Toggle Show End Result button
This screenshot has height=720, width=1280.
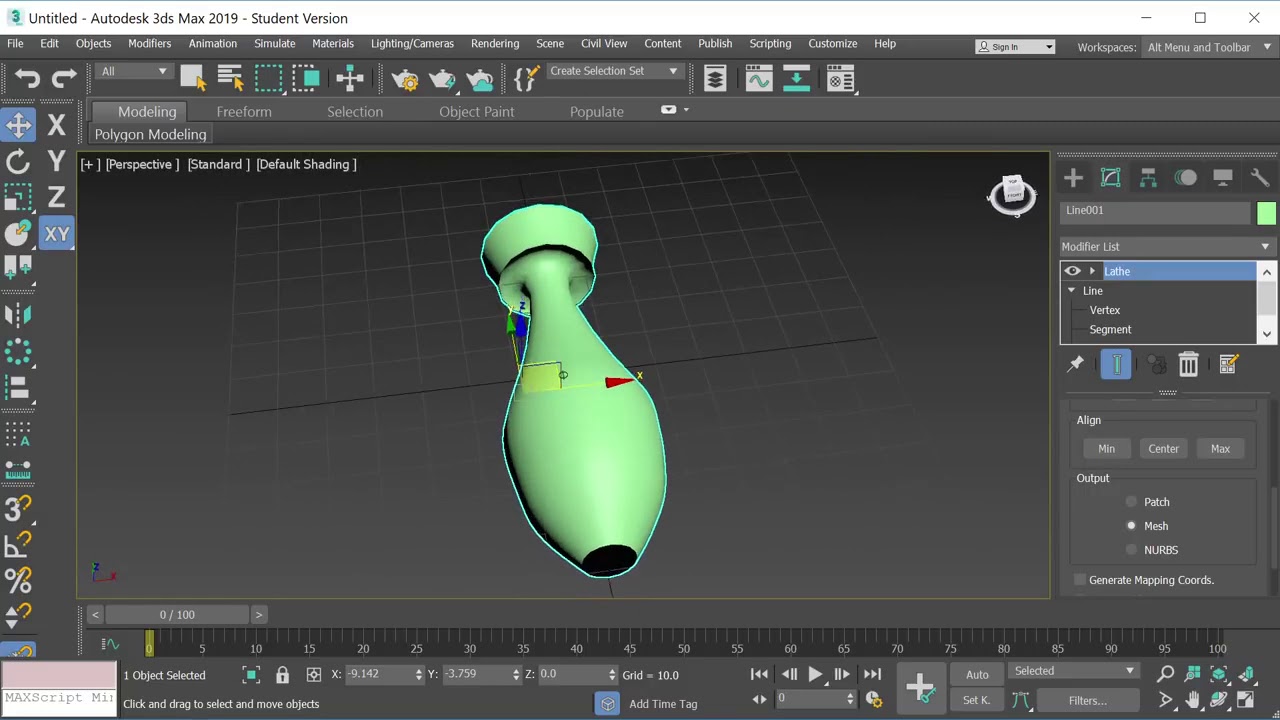pyautogui.click(x=1116, y=364)
